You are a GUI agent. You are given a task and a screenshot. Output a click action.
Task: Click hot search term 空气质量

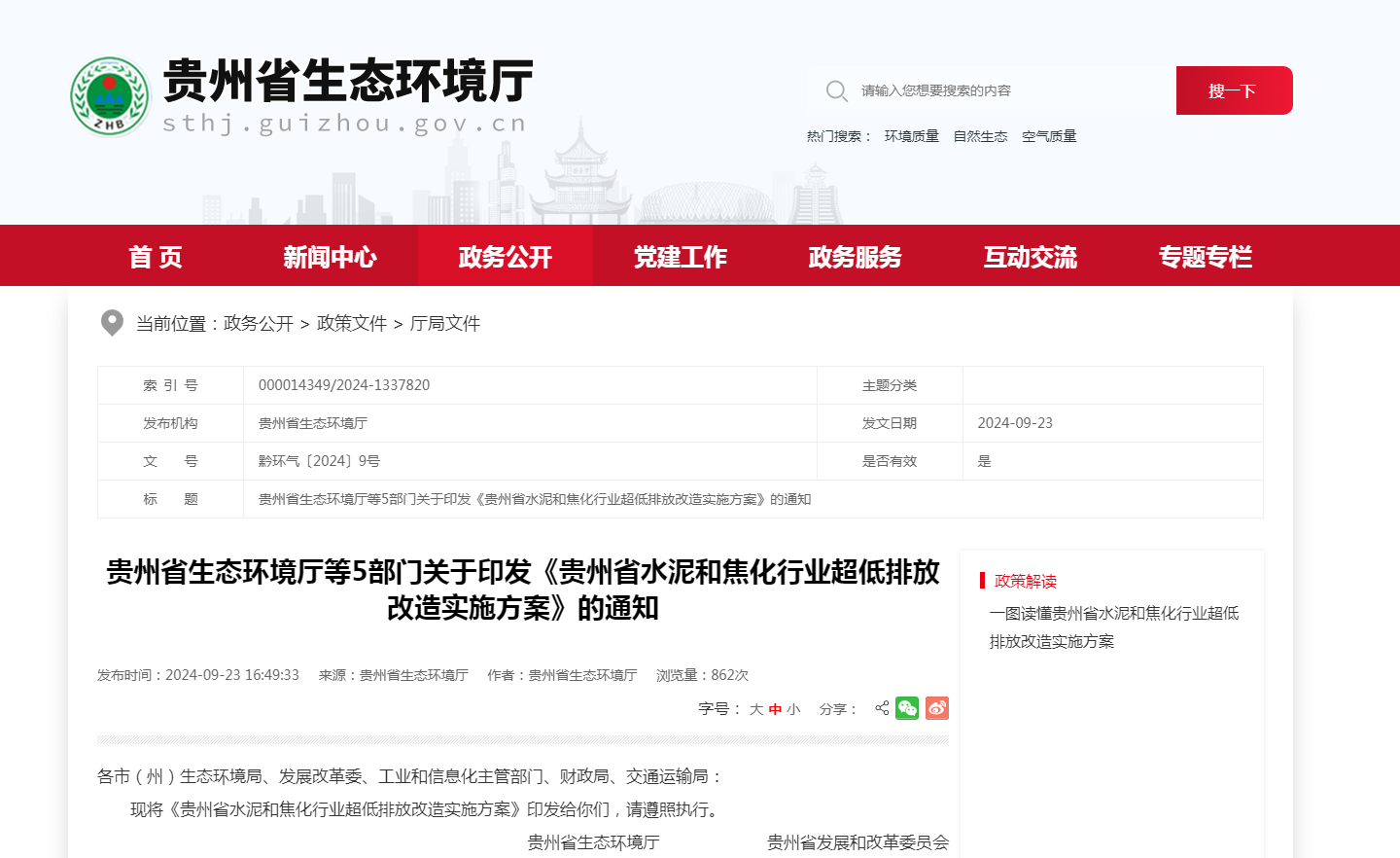pos(1049,136)
